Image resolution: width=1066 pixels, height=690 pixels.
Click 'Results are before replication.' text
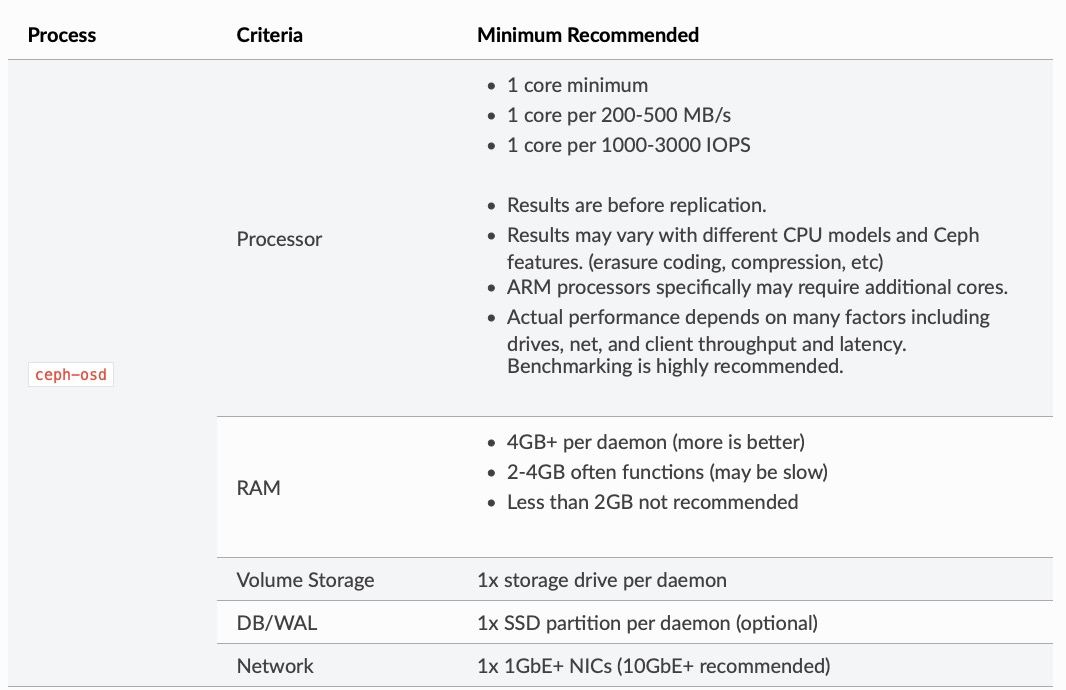[636, 205]
